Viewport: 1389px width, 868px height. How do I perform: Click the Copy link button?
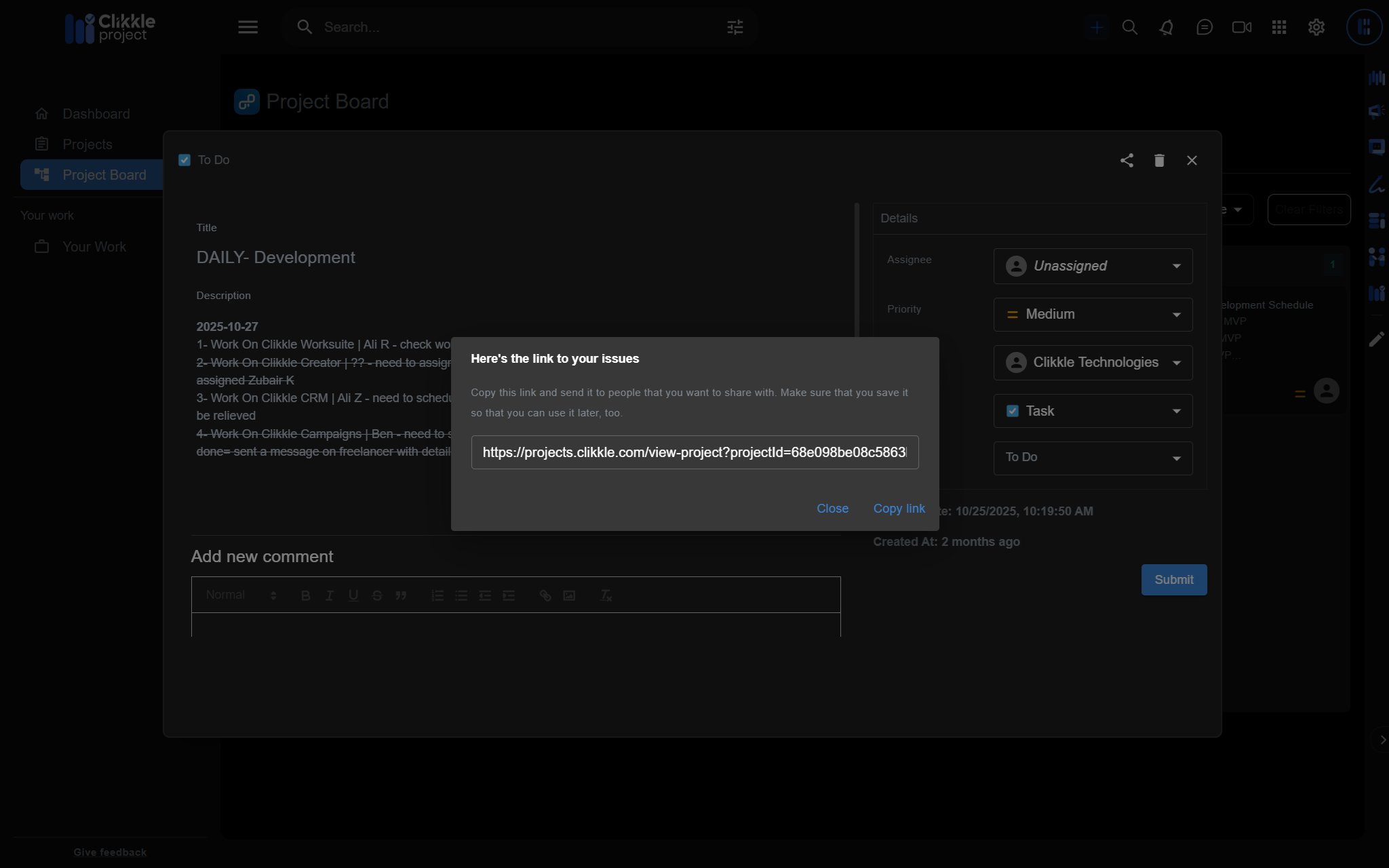click(x=899, y=509)
